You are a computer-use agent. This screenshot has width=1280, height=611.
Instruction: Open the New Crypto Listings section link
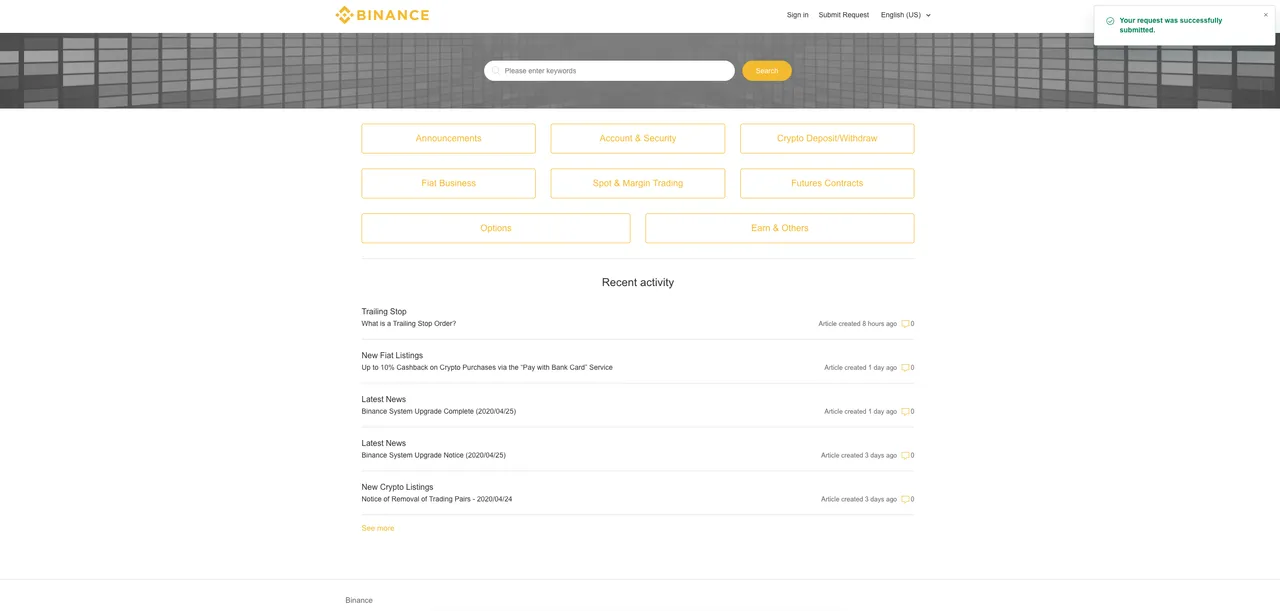(397, 488)
